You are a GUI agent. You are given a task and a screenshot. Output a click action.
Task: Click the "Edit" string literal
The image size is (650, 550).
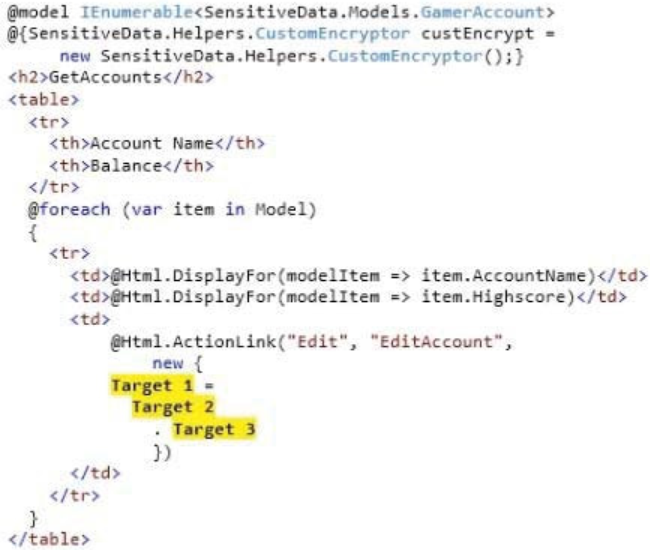point(318,342)
